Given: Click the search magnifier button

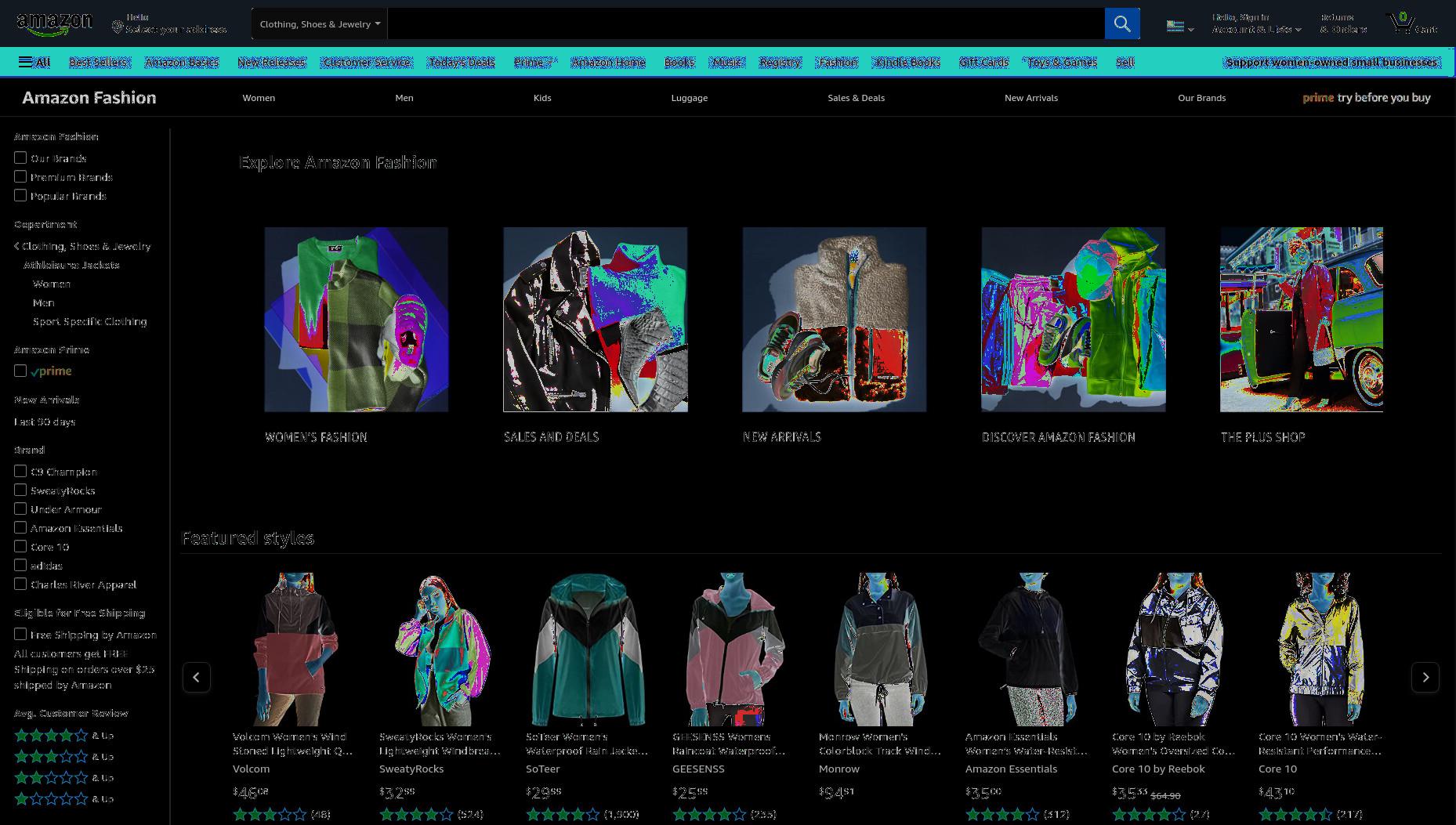Looking at the screenshot, I should pyautogui.click(x=1121, y=24).
